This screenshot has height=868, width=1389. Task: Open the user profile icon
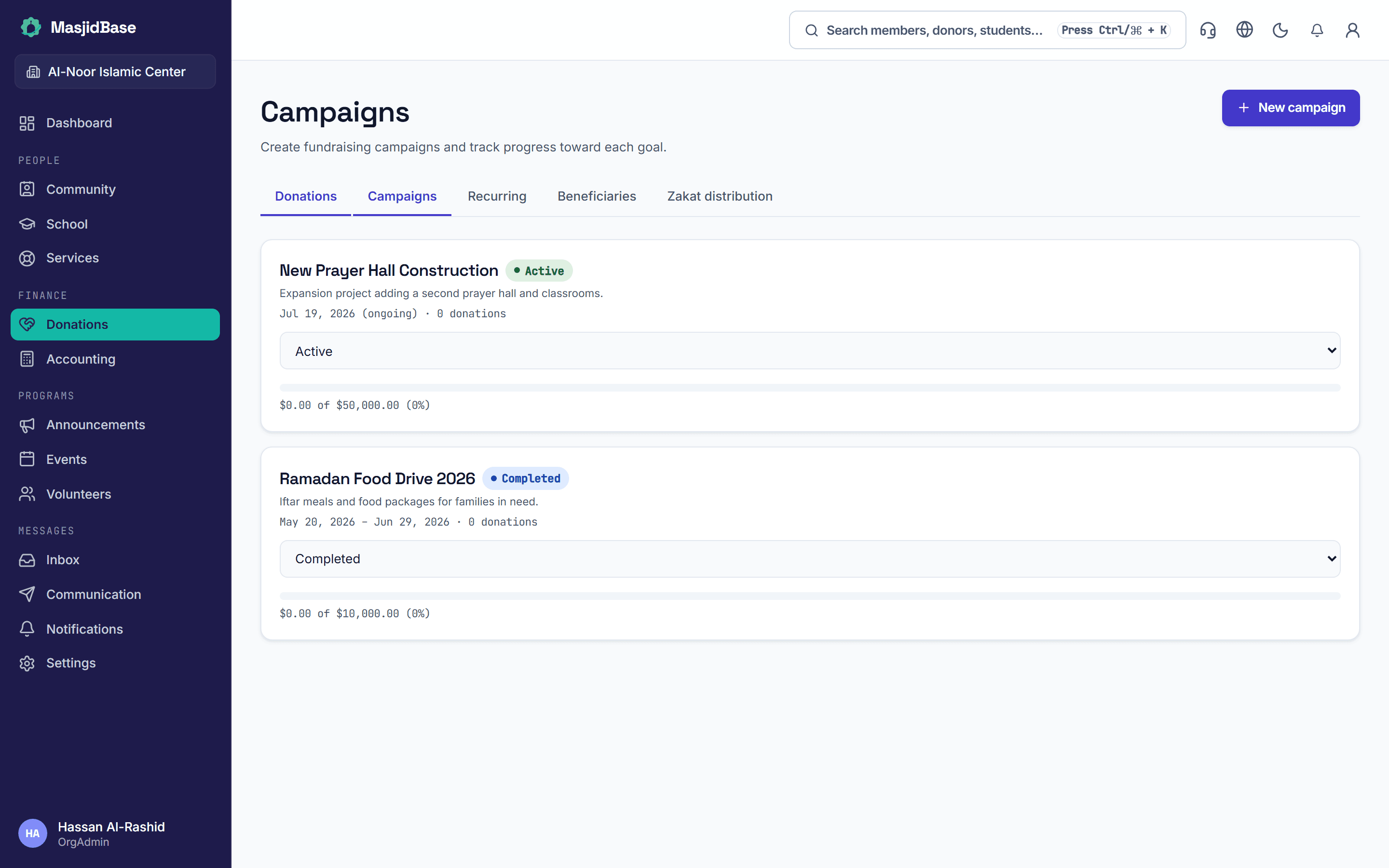point(1352,30)
